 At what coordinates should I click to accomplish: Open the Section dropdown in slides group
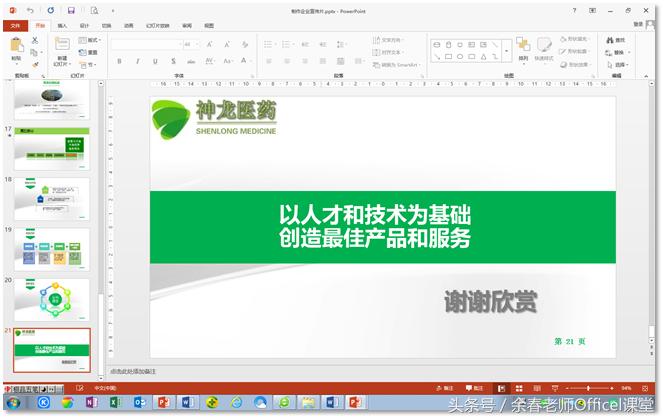tap(89, 65)
